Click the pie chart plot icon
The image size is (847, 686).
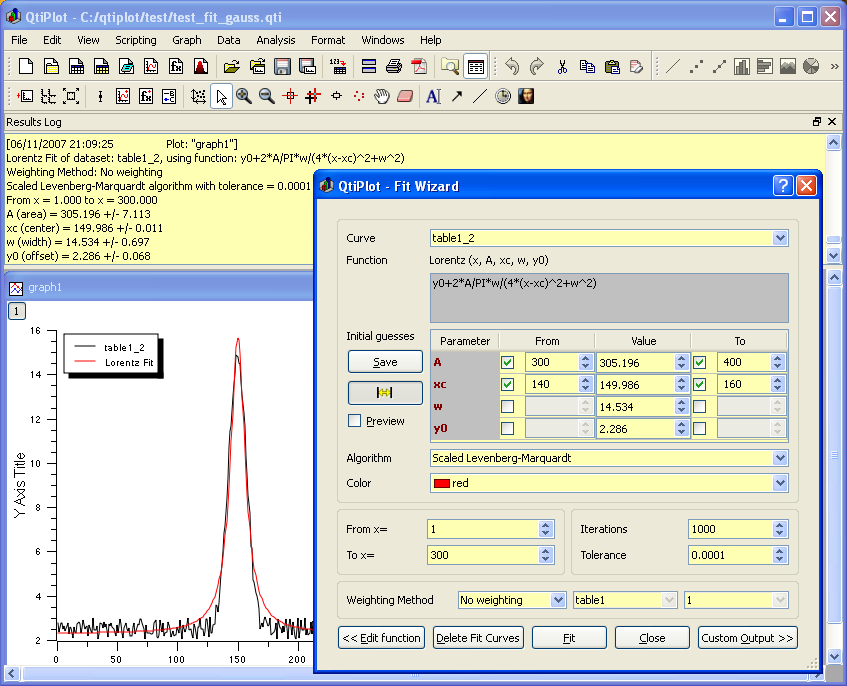pos(811,66)
